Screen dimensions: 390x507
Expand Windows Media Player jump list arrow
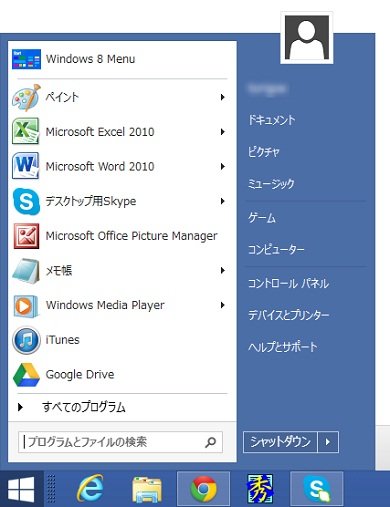pos(222,305)
